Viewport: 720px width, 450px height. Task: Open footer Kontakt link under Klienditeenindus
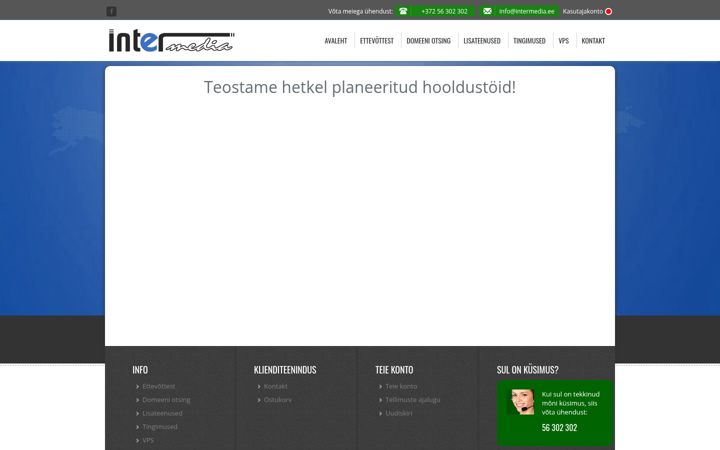click(x=276, y=387)
